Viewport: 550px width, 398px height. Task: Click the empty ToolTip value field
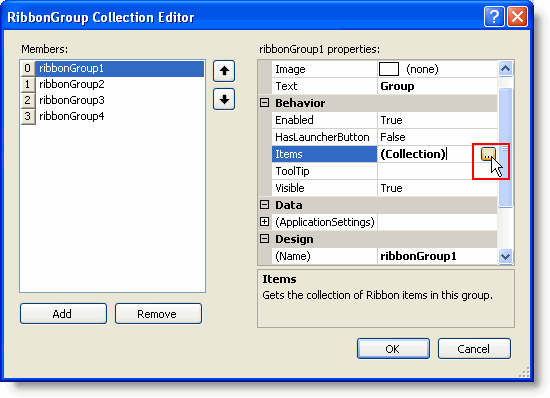click(437, 171)
